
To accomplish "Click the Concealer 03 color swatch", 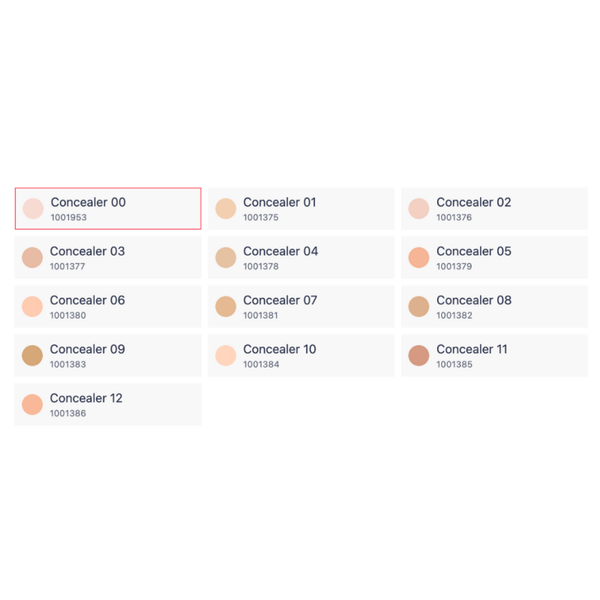I will [32, 257].
